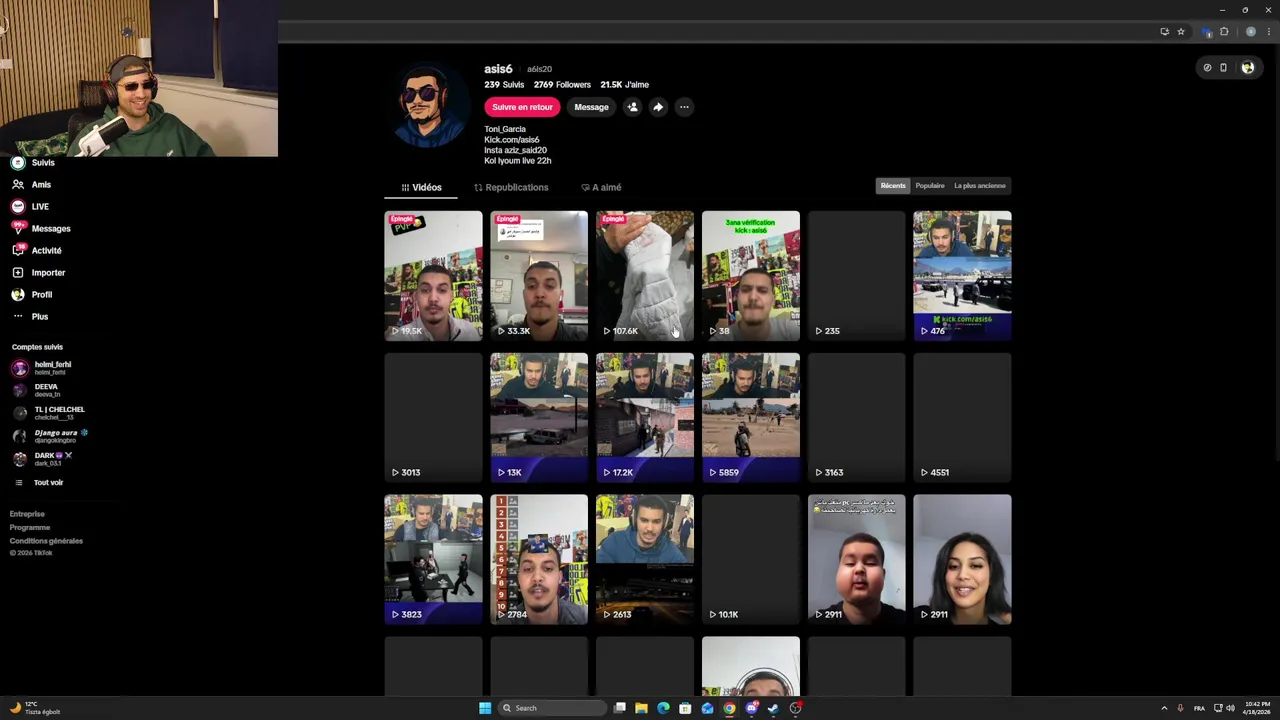Open the three-dots profile options menu

coord(684,107)
